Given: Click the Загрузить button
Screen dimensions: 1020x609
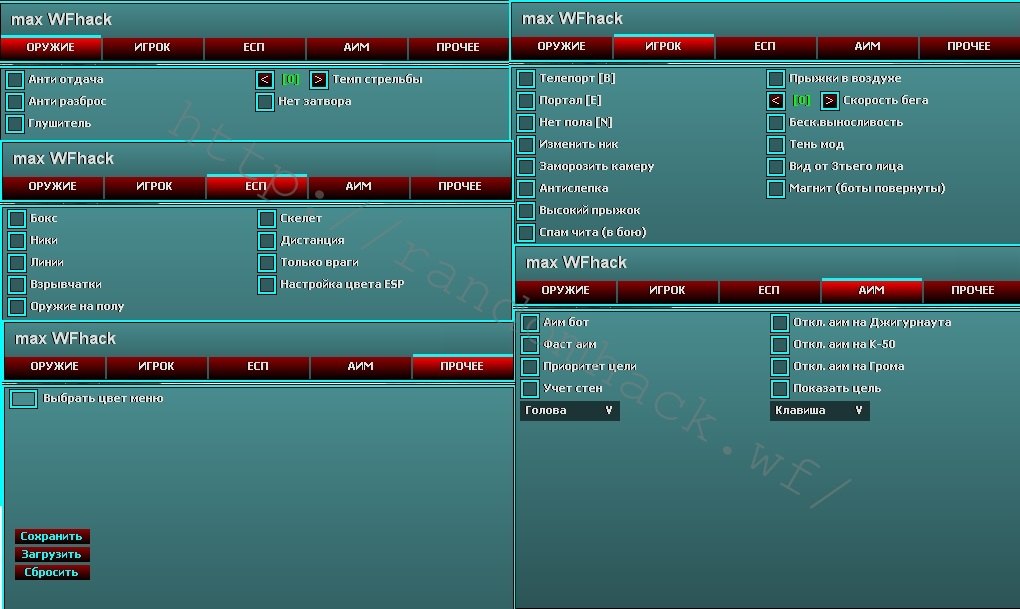Looking at the screenshot, I should pyautogui.click(x=52, y=554).
